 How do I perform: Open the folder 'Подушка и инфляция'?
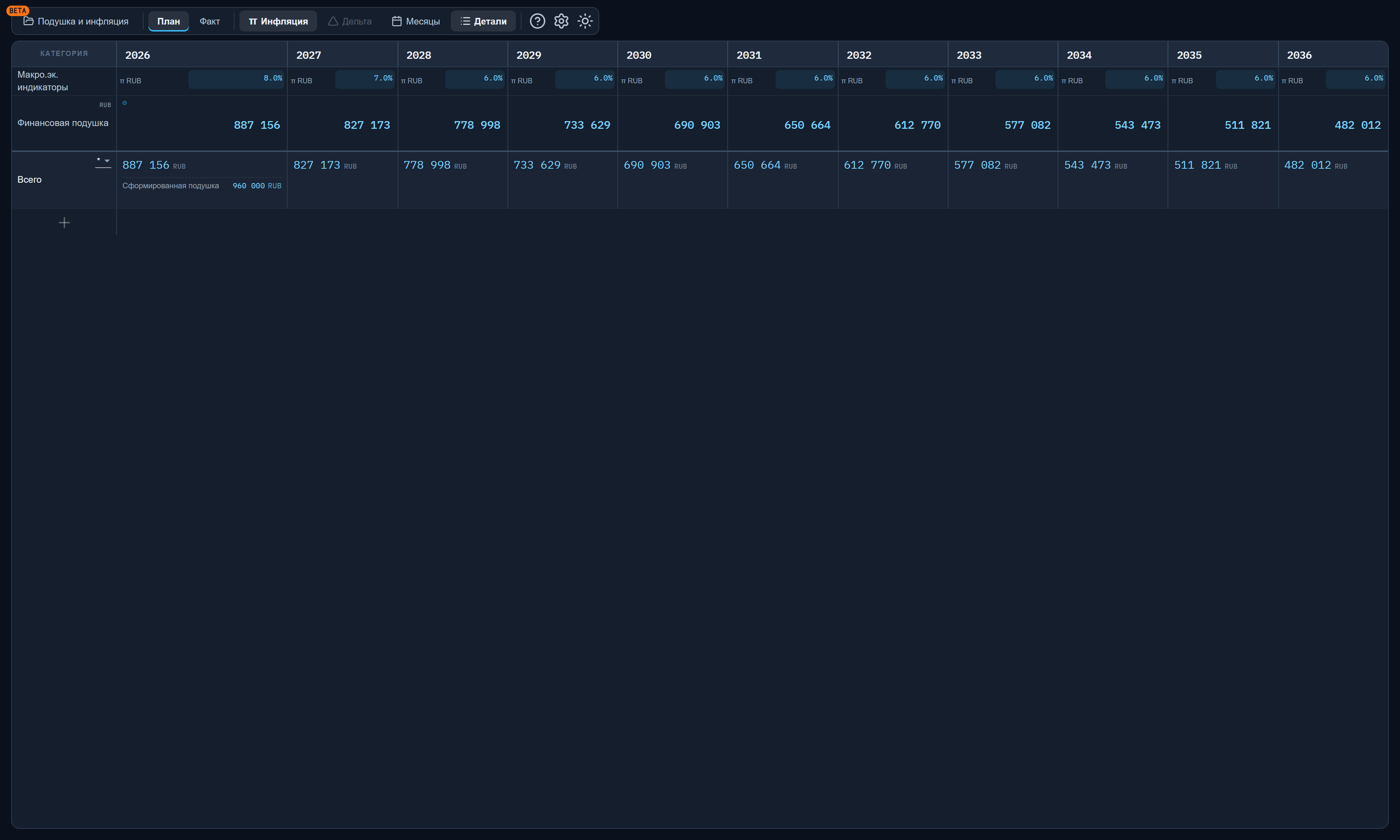pyautogui.click(x=76, y=21)
